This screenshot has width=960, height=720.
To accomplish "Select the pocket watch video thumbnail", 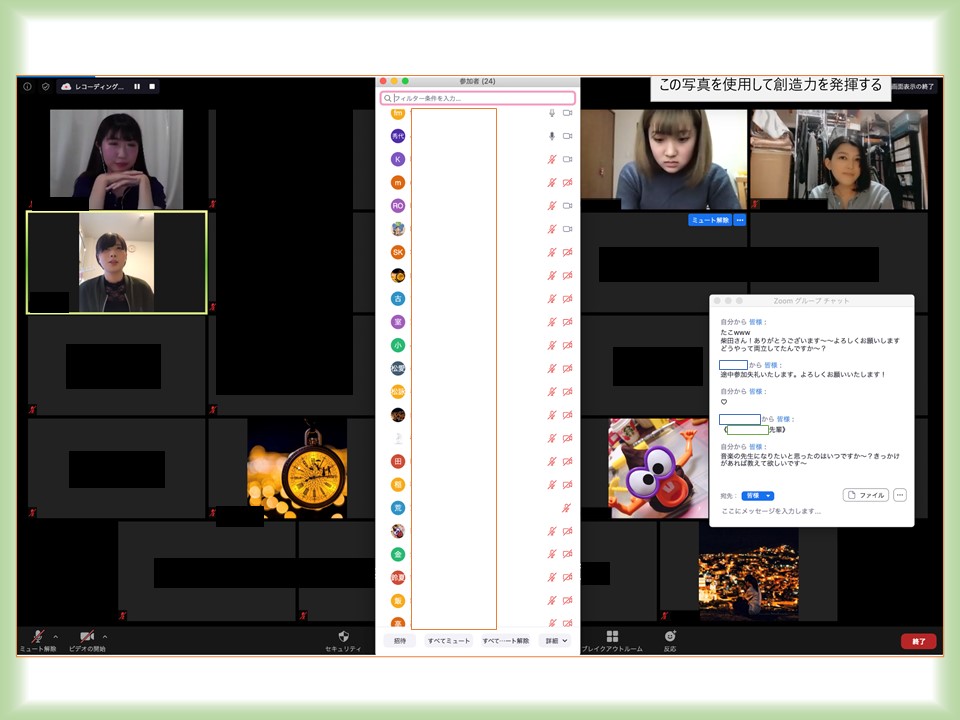I will coord(297,468).
